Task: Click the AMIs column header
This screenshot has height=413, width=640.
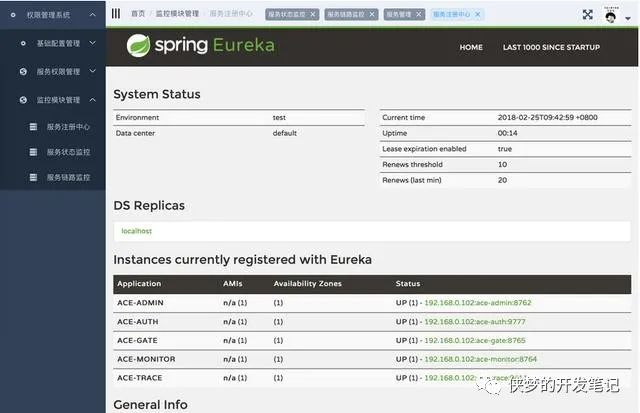Action: tap(233, 284)
